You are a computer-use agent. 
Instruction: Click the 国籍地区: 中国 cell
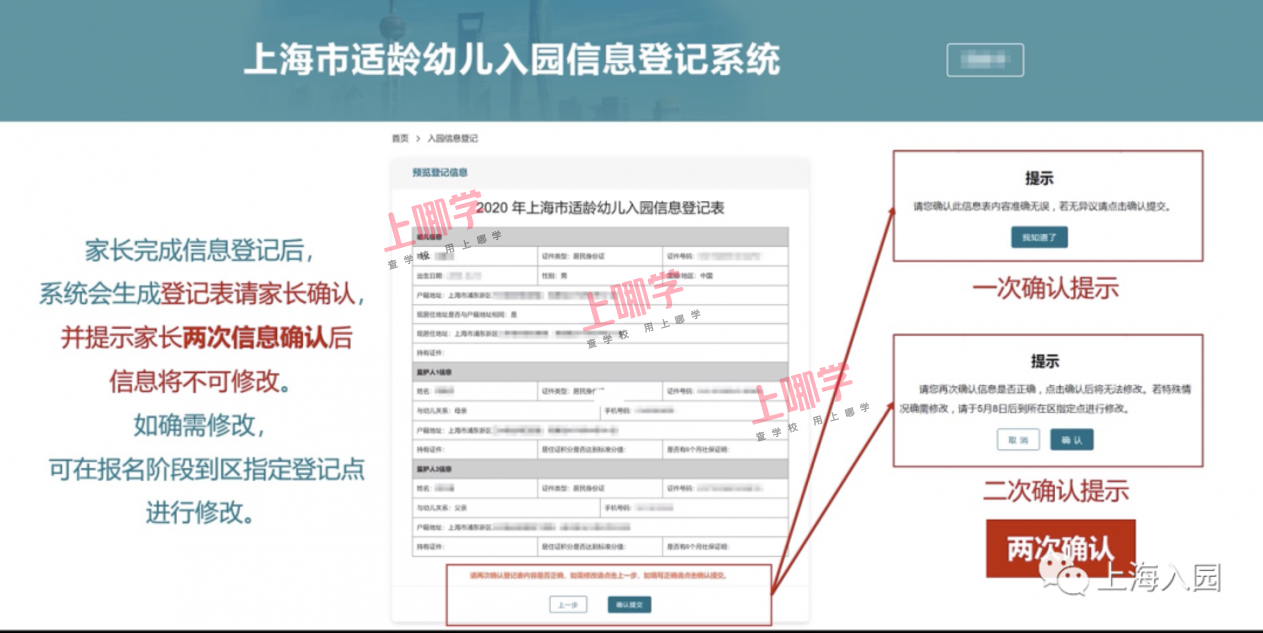click(x=725, y=275)
